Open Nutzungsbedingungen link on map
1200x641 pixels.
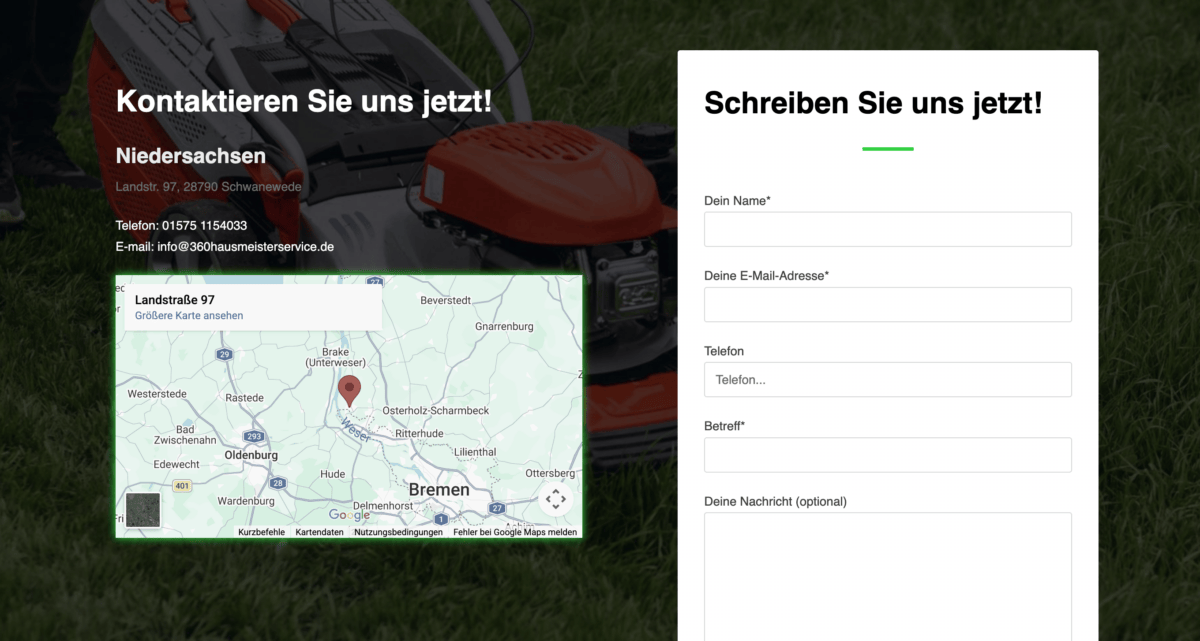coord(398,532)
